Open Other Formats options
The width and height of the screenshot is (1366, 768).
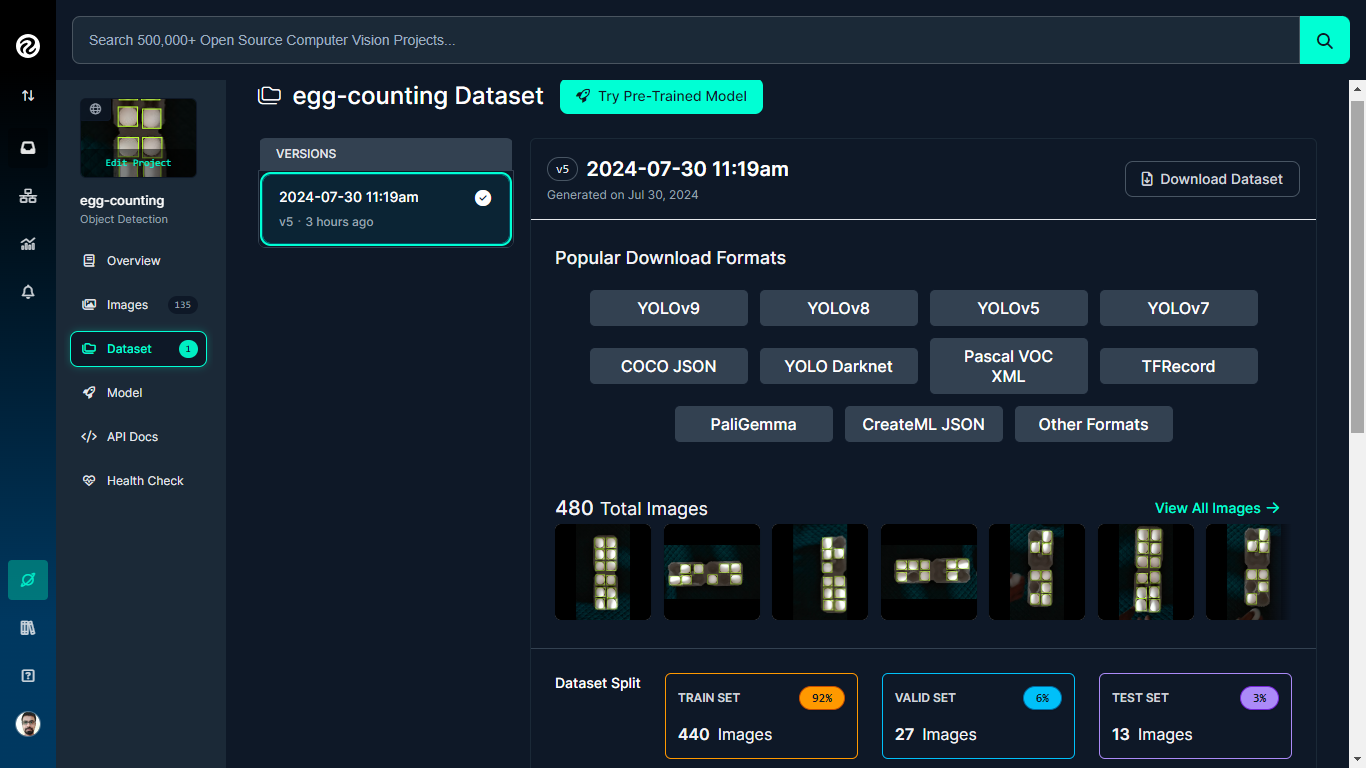[1094, 424]
